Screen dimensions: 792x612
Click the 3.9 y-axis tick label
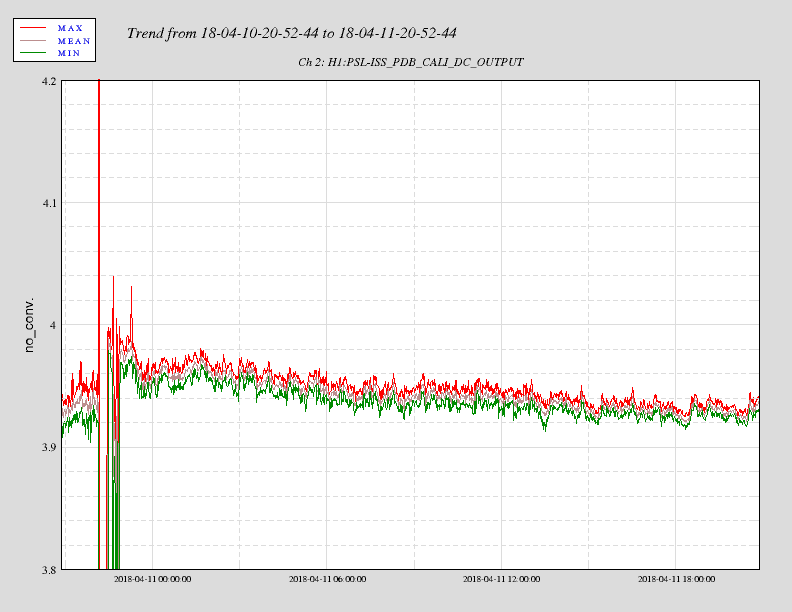click(x=49, y=447)
